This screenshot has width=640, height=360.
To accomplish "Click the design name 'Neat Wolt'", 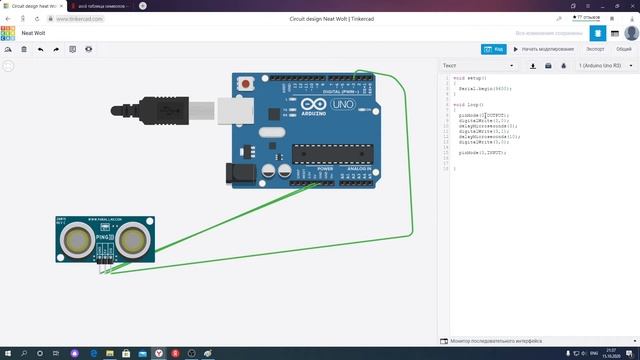I will pos(33,33).
